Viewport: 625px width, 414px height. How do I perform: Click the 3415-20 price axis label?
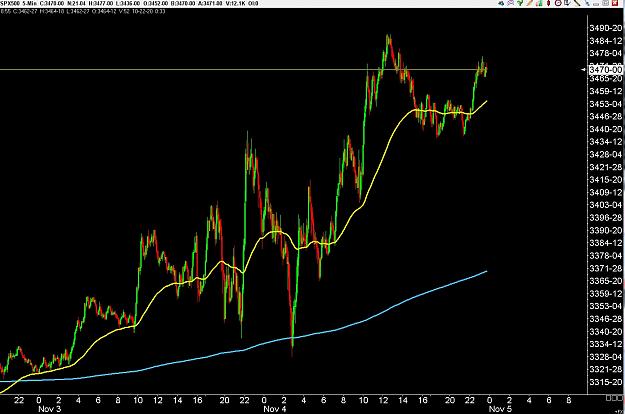[606, 180]
